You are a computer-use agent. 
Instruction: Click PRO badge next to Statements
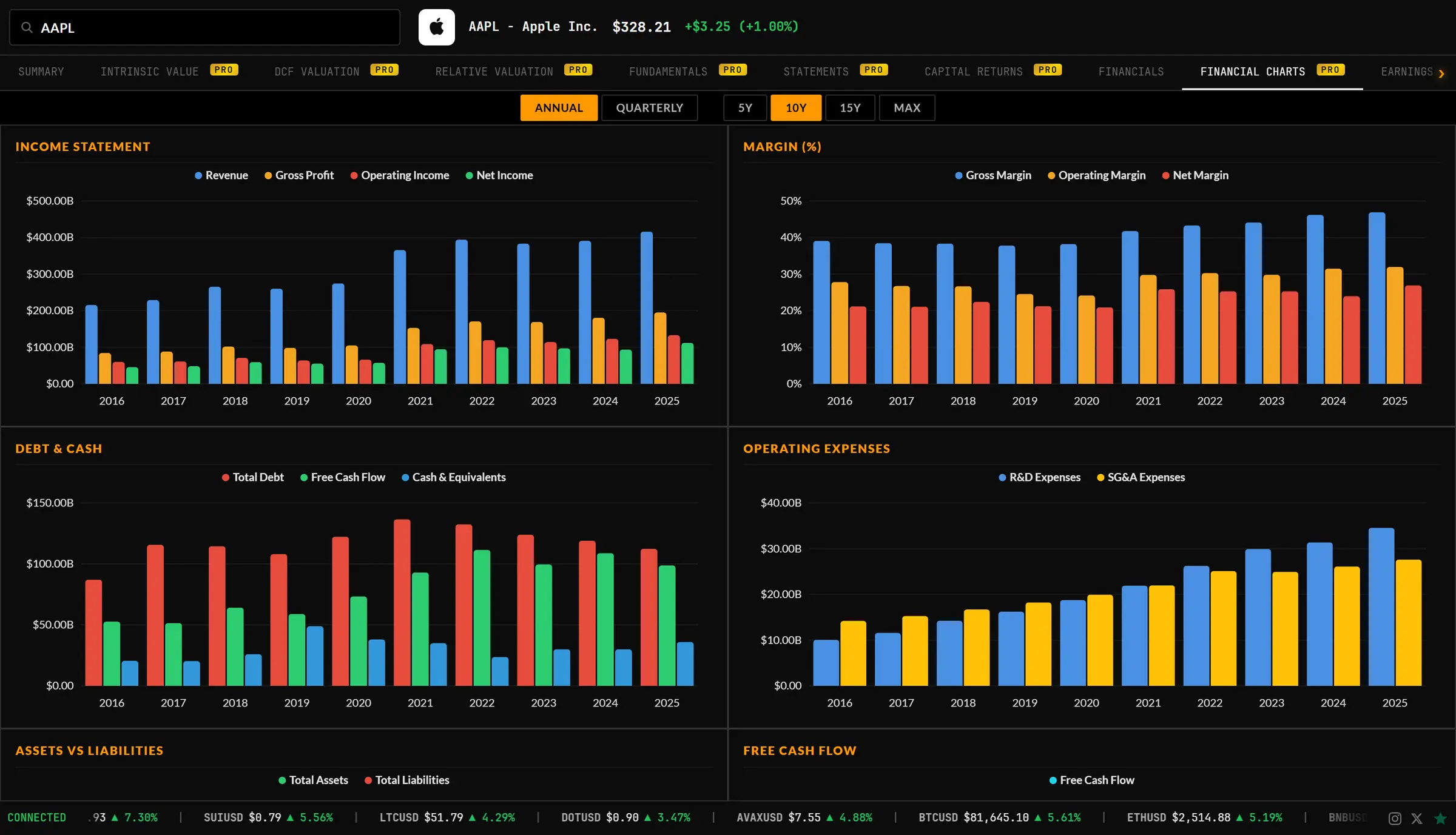click(874, 70)
